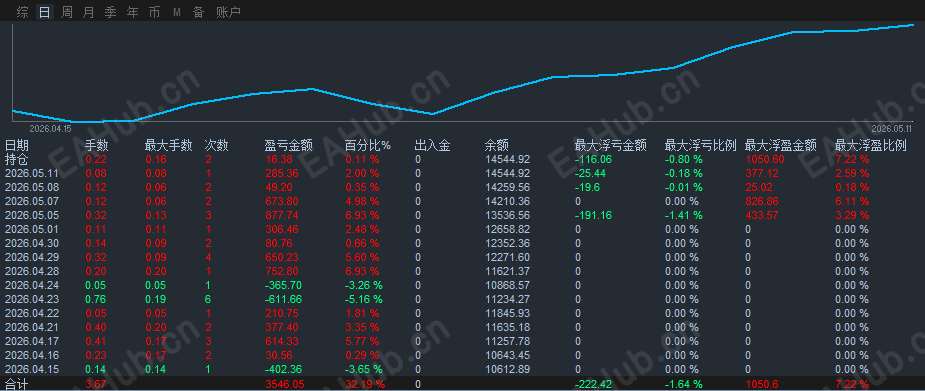Image resolution: width=925 pixels, height=391 pixels.
Task: Switch to the M tab
Action: 176,12
